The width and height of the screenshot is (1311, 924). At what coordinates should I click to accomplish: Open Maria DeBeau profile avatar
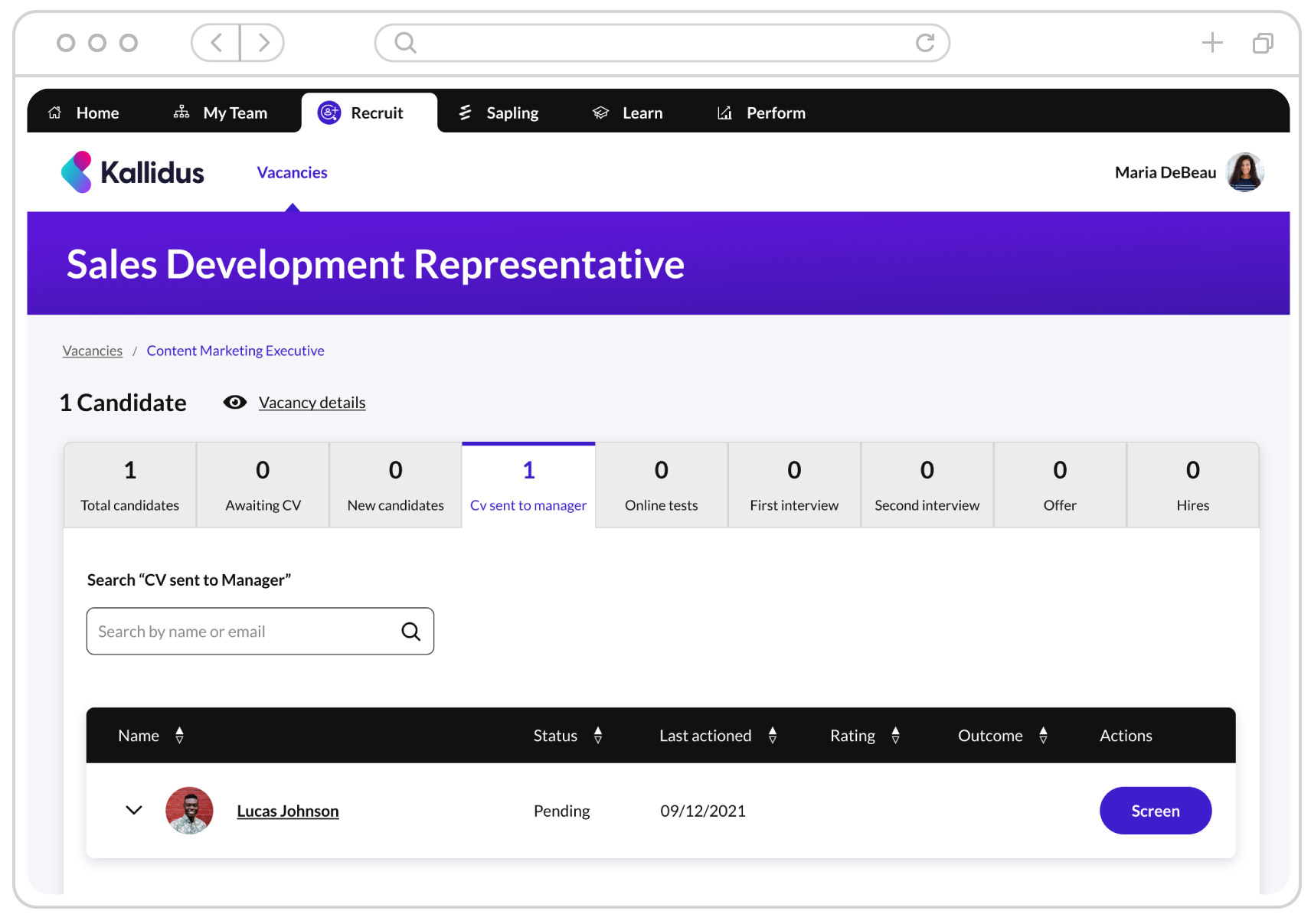click(1244, 172)
